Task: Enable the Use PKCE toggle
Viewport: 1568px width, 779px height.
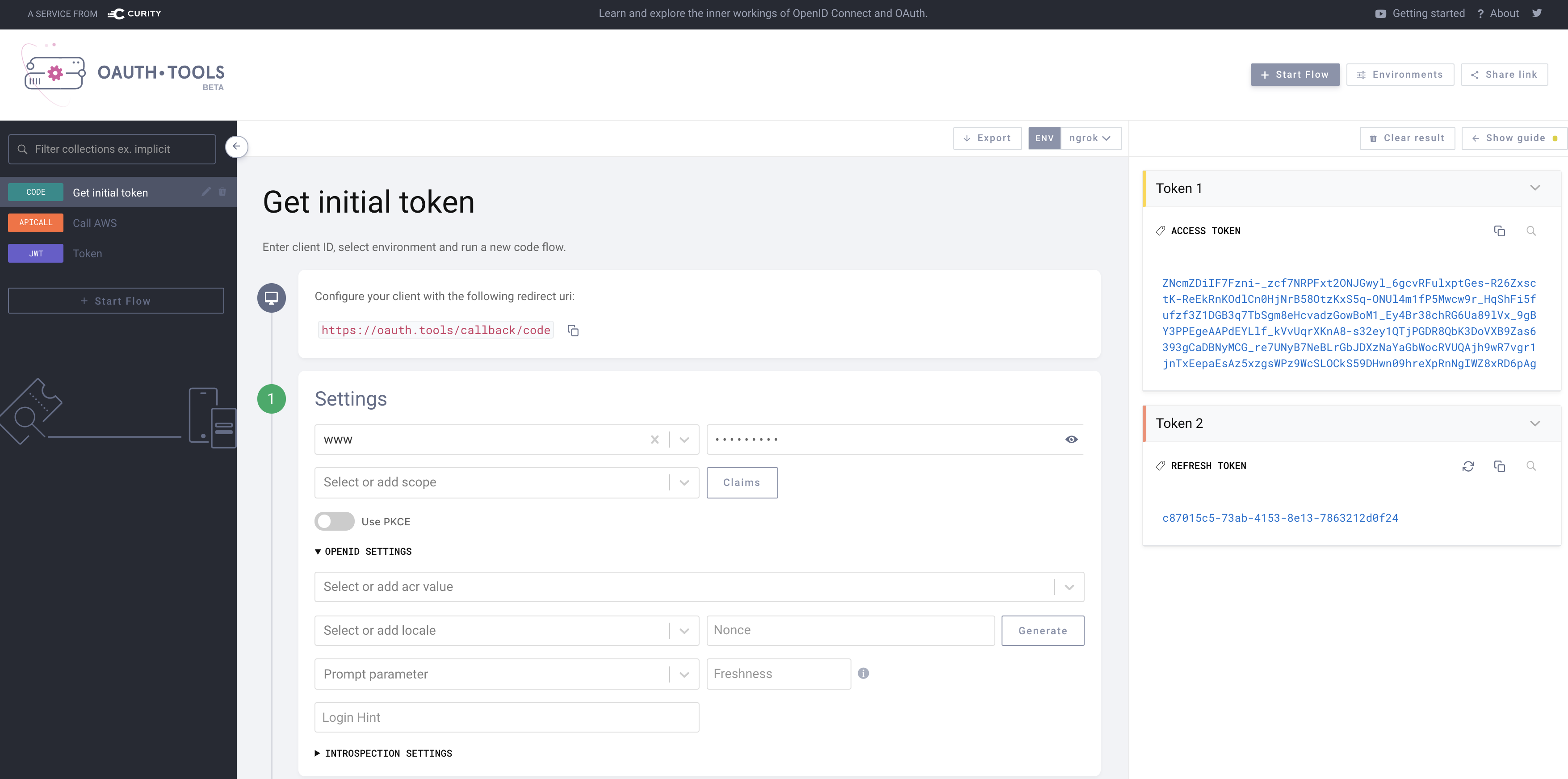Action: click(x=334, y=522)
